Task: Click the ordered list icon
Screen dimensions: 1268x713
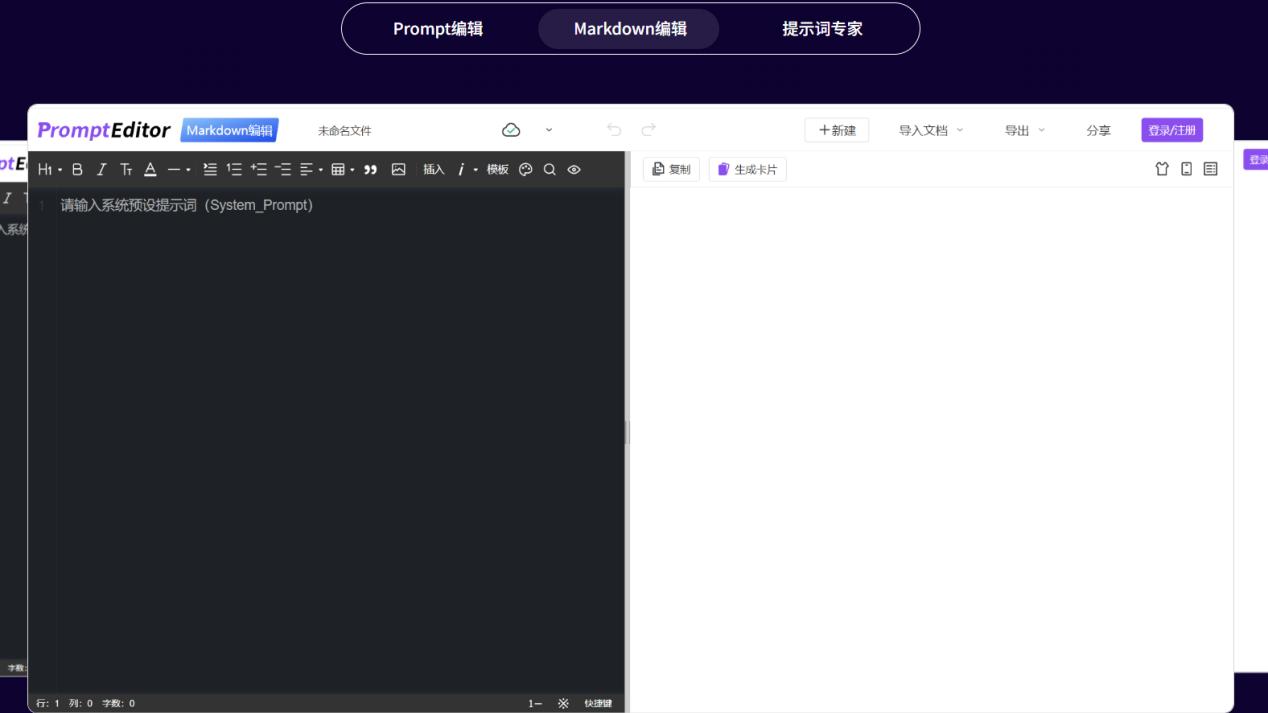Action: coord(234,169)
